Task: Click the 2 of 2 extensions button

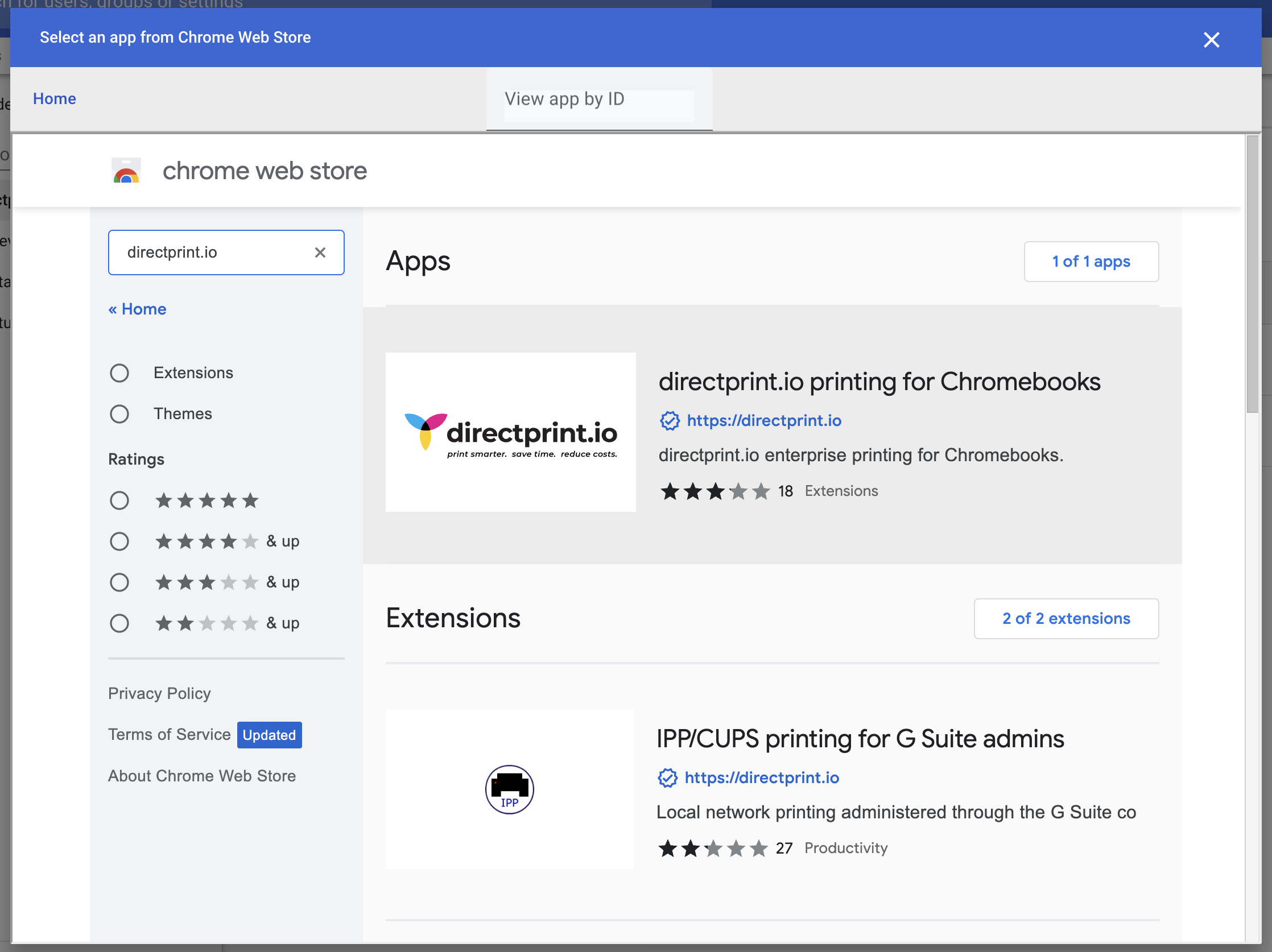Action: click(1066, 619)
